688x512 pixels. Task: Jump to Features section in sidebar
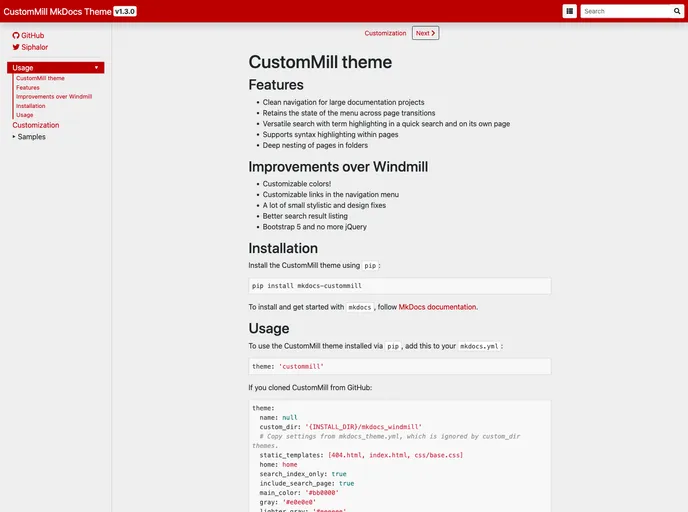tap(28, 88)
